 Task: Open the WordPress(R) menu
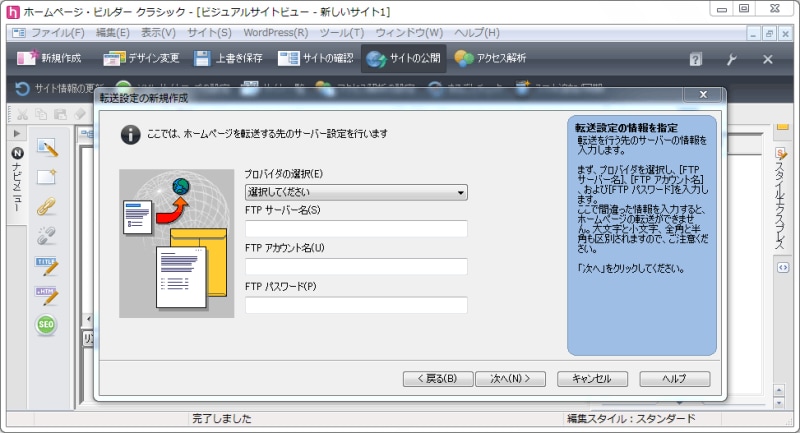click(276, 33)
